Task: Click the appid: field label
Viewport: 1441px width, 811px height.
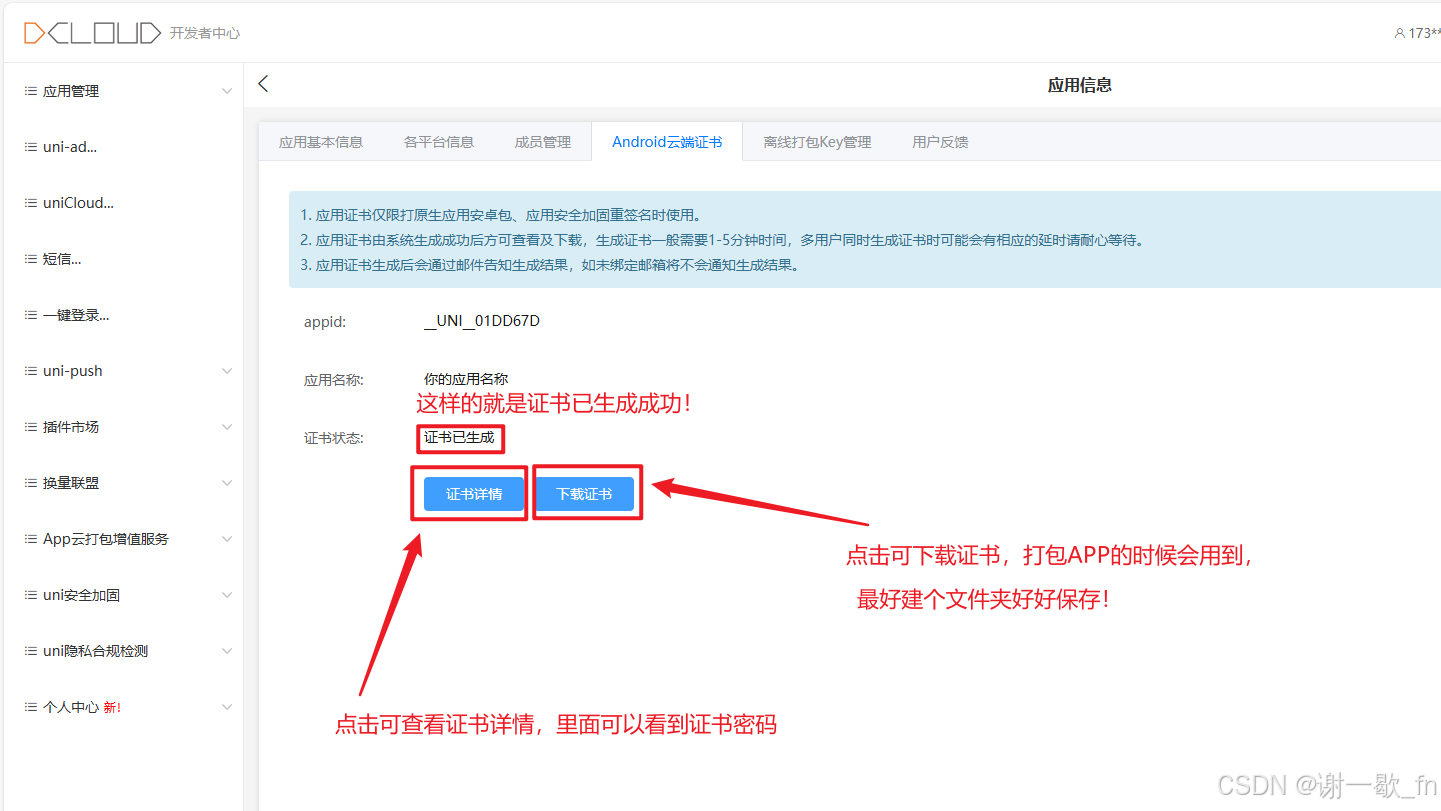Action: coord(325,322)
